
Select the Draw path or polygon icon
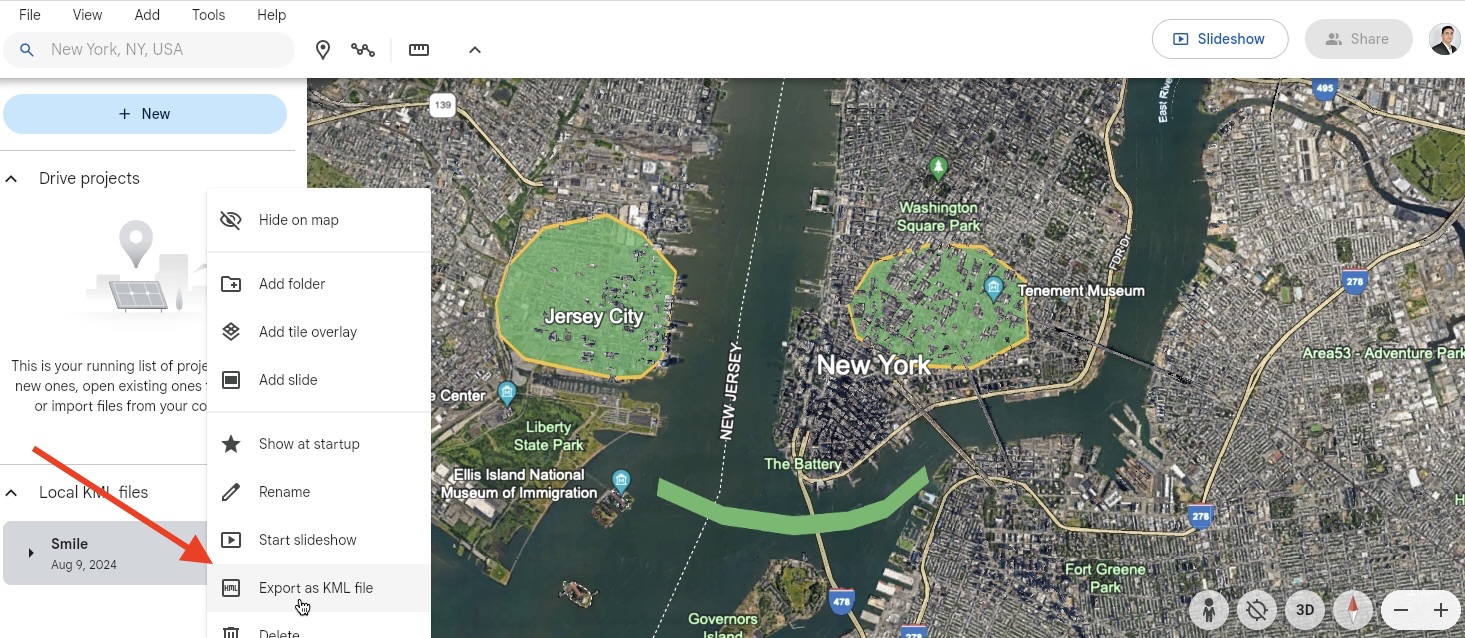tap(363, 50)
